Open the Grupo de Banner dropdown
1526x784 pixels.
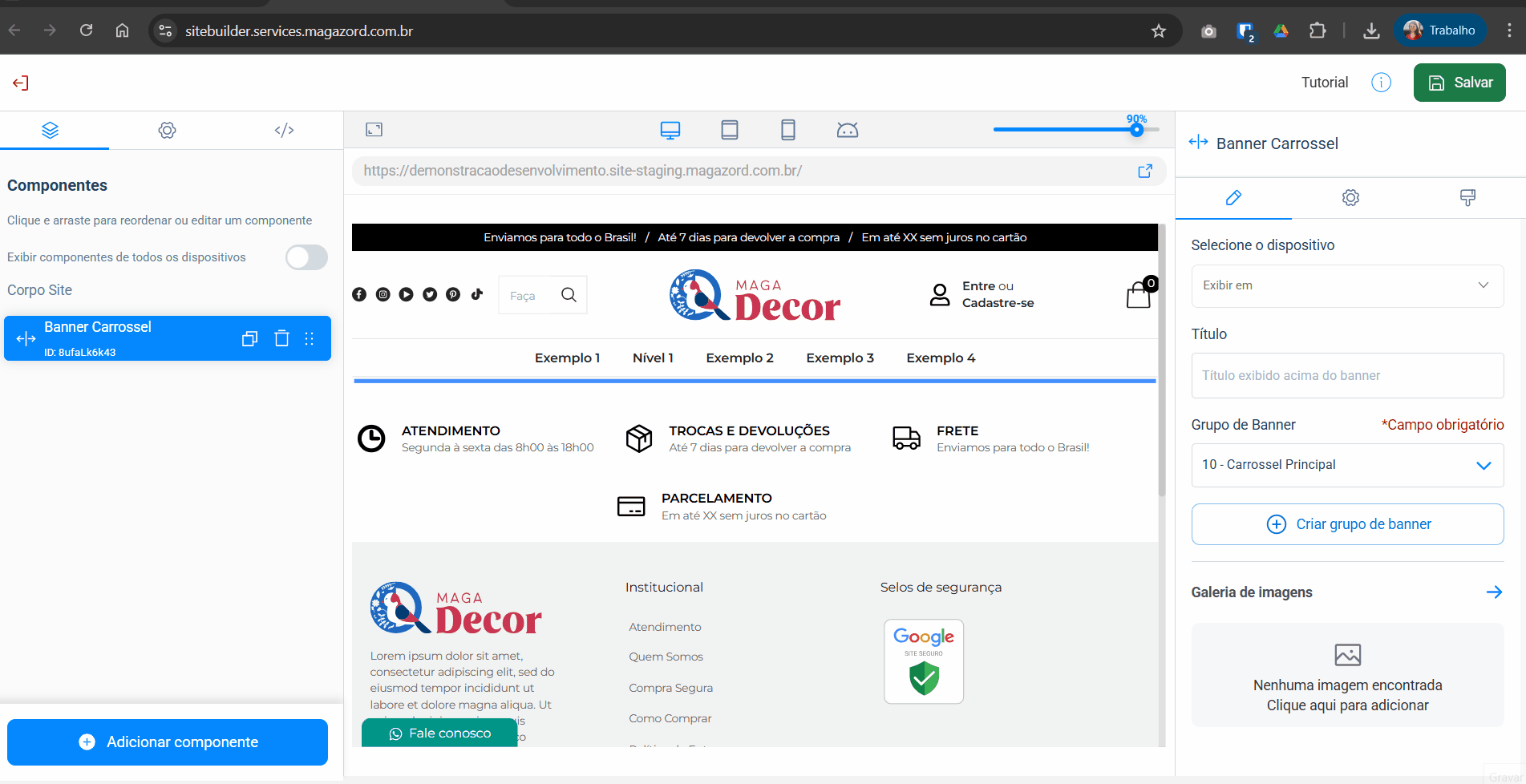tap(1347, 465)
